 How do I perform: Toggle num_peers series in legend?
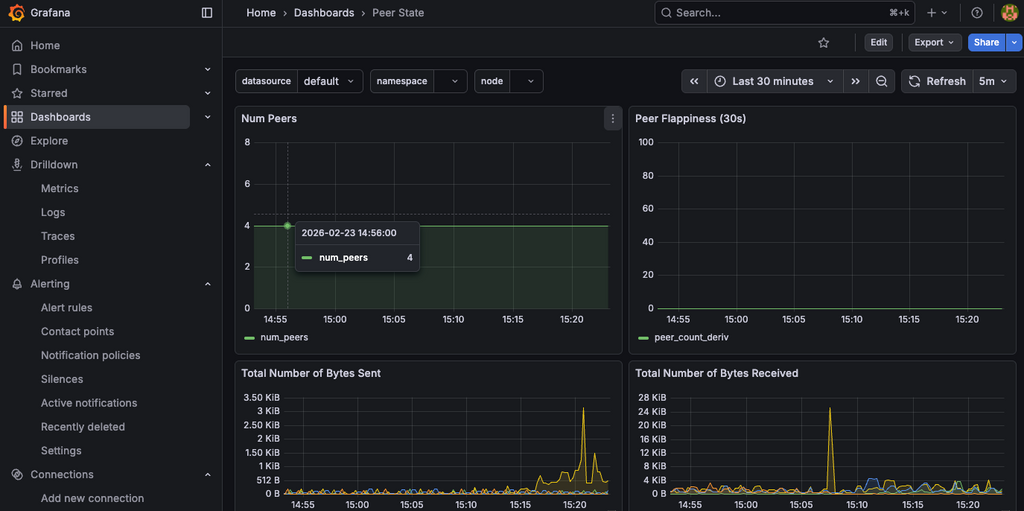[x=283, y=338]
